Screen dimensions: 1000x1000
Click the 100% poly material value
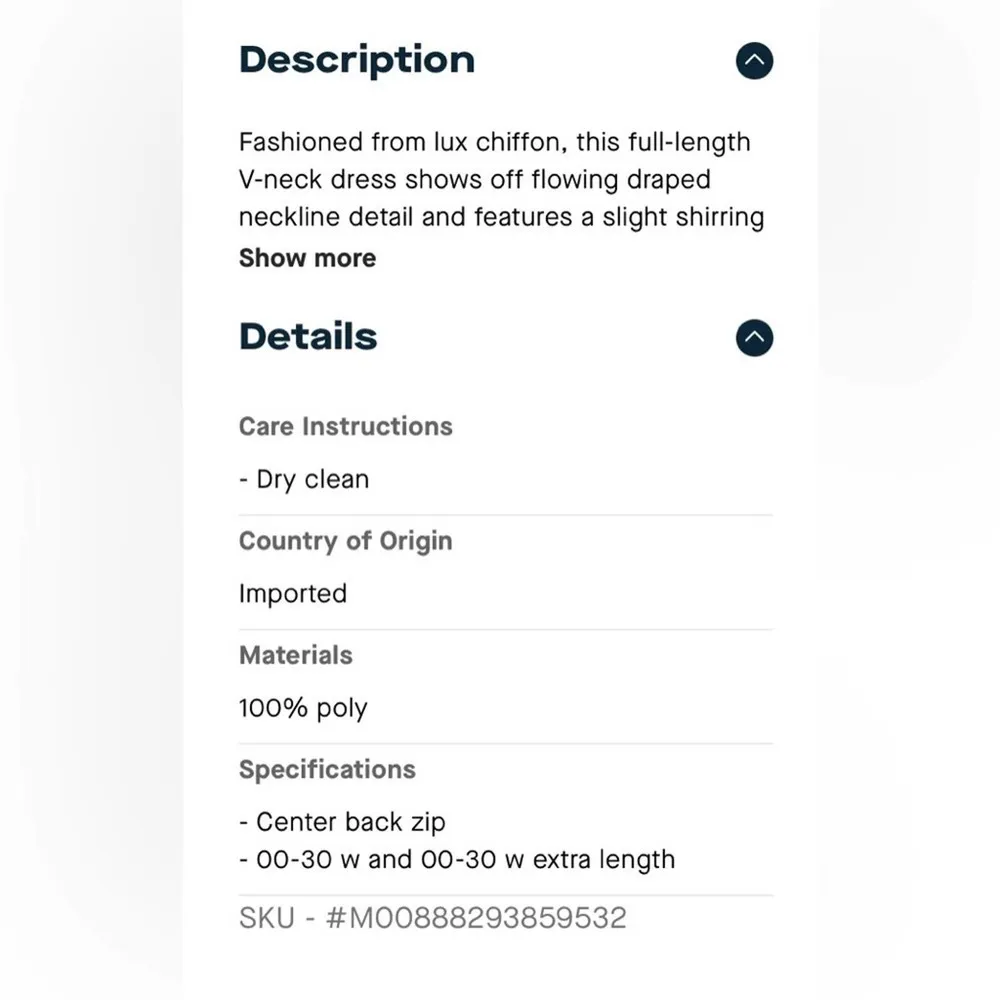click(x=303, y=709)
